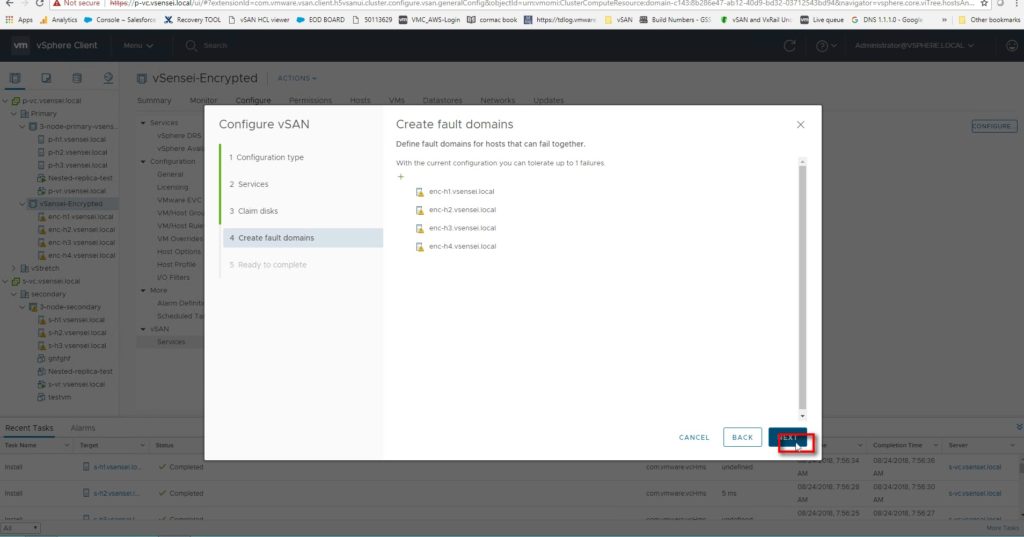The height and width of the screenshot is (537, 1024).
Task: Click CANCEL in Configure vSAN dialog
Action: click(x=694, y=437)
